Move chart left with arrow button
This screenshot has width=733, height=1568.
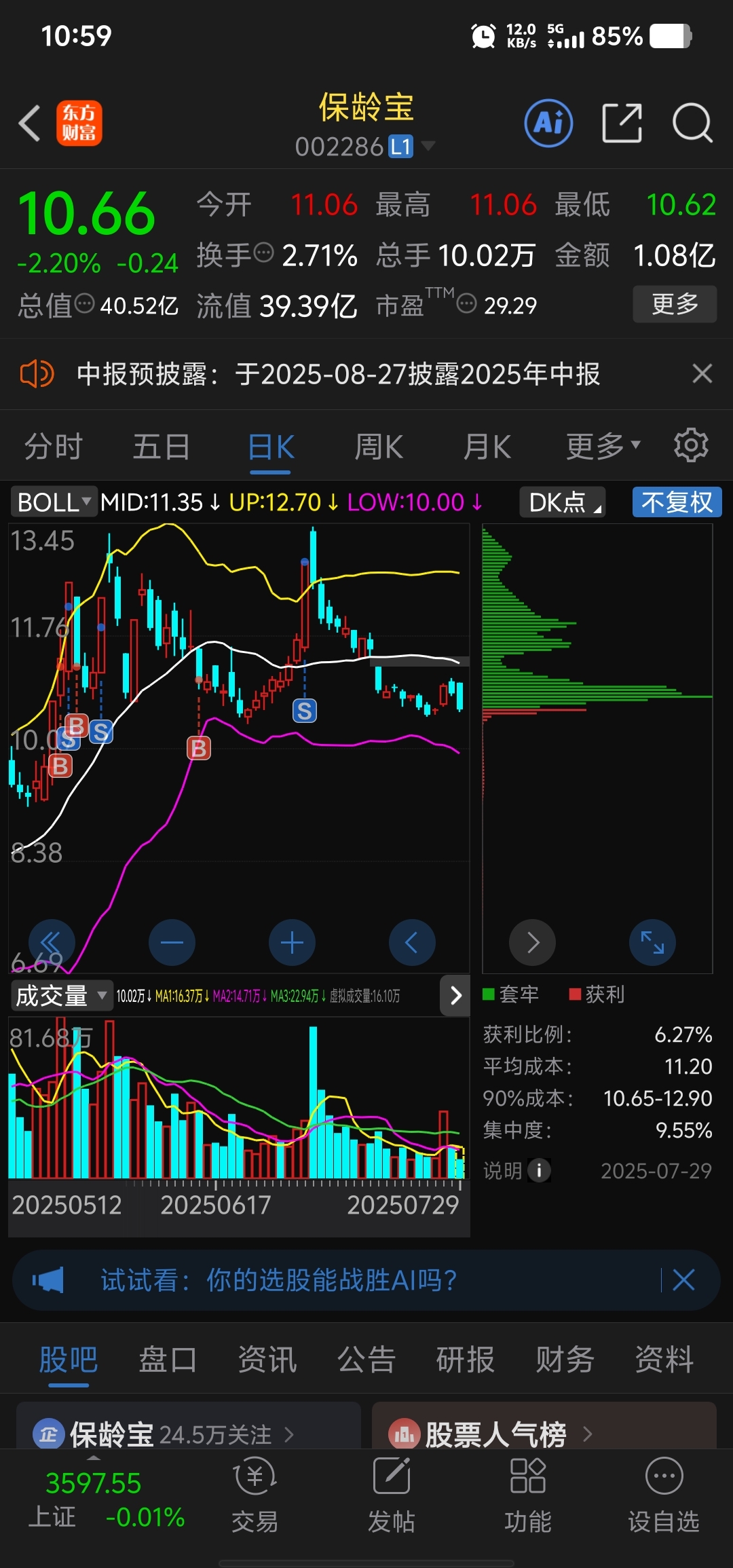click(x=412, y=942)
